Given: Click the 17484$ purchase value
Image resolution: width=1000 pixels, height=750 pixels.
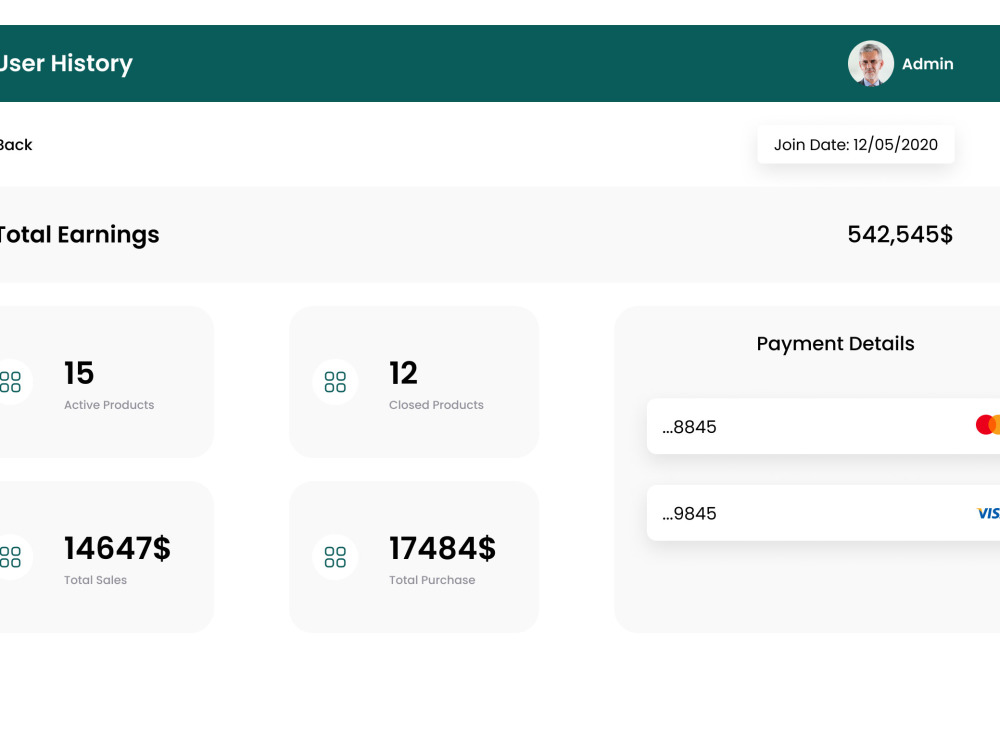Looking at the screenshot, I should point(443,548).
